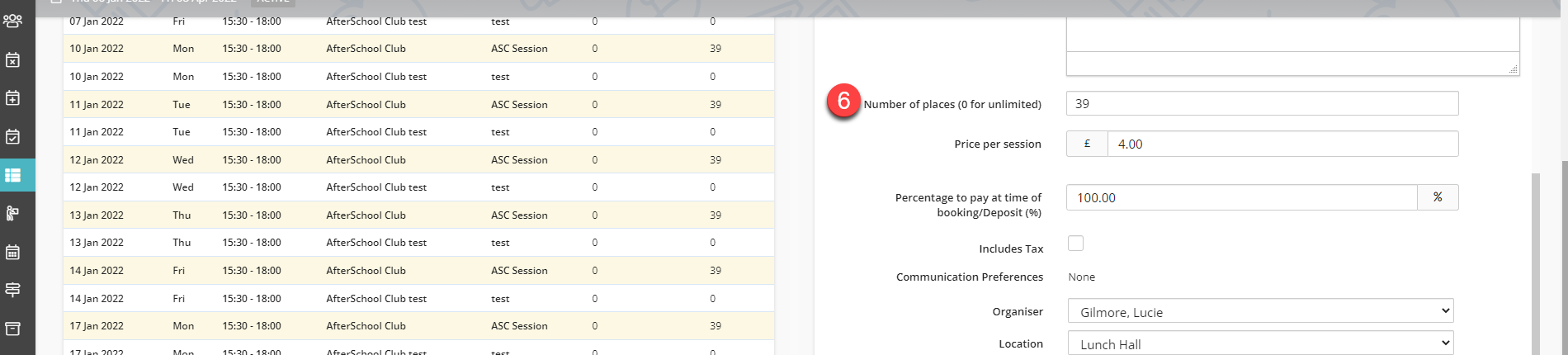
Task: Open the people group sidebar icon
Action: 13,21
